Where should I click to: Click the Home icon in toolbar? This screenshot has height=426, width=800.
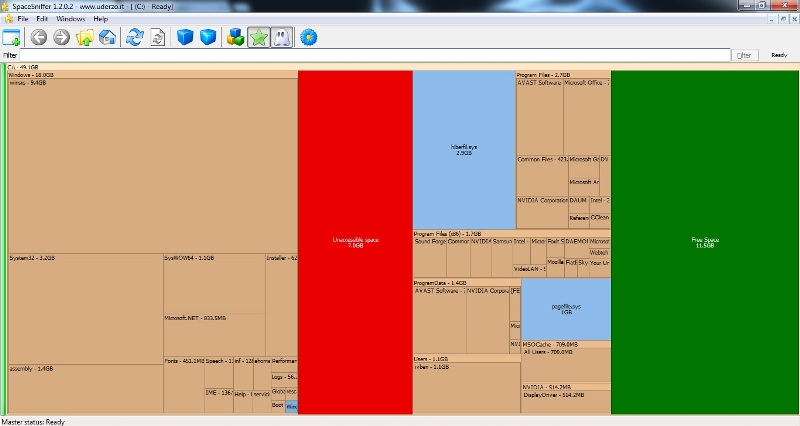[107, 38]
